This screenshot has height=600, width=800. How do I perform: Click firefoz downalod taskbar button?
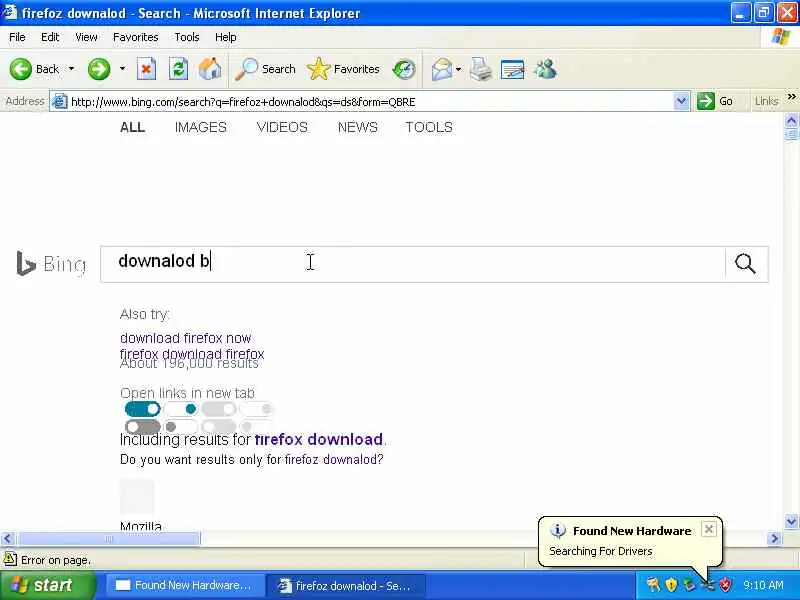pos(345,585)
